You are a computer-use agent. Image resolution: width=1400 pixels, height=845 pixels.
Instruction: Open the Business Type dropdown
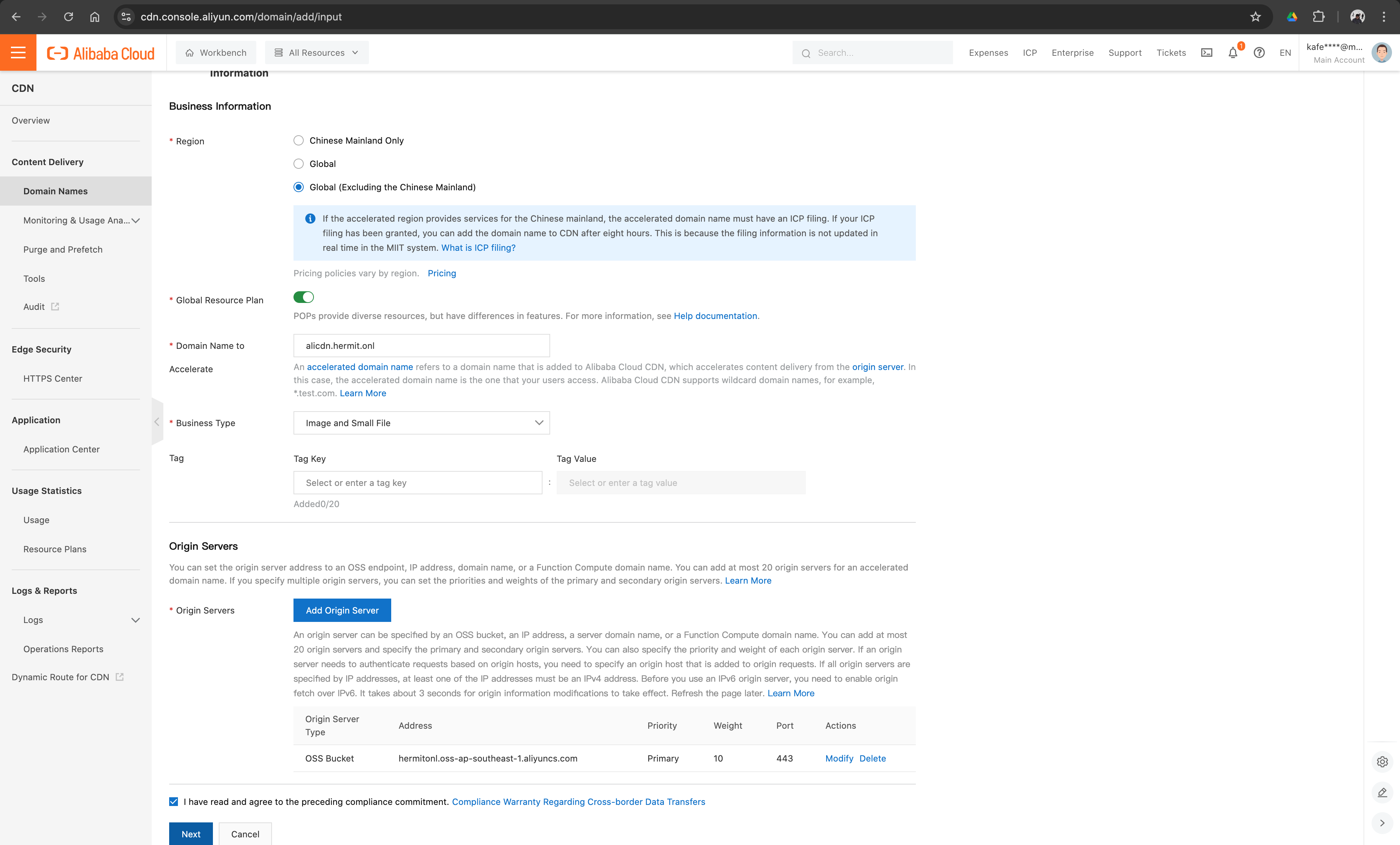pos(421,423)
